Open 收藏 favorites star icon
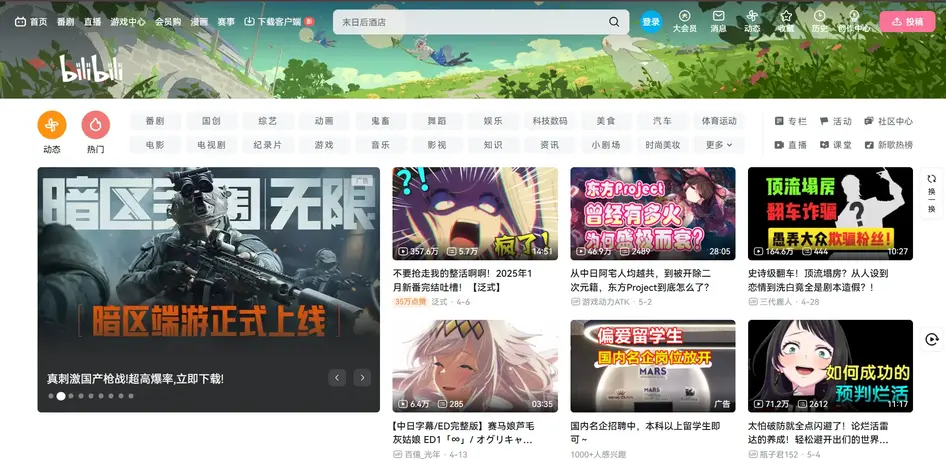 click(x=786, y=21)
